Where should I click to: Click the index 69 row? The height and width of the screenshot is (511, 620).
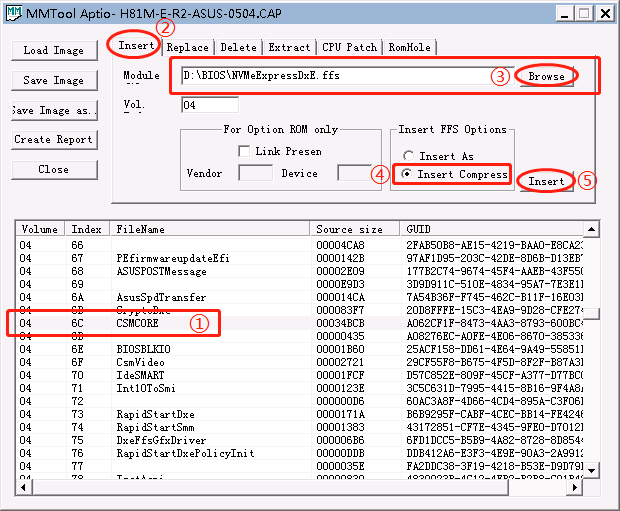tap(300, 284)
